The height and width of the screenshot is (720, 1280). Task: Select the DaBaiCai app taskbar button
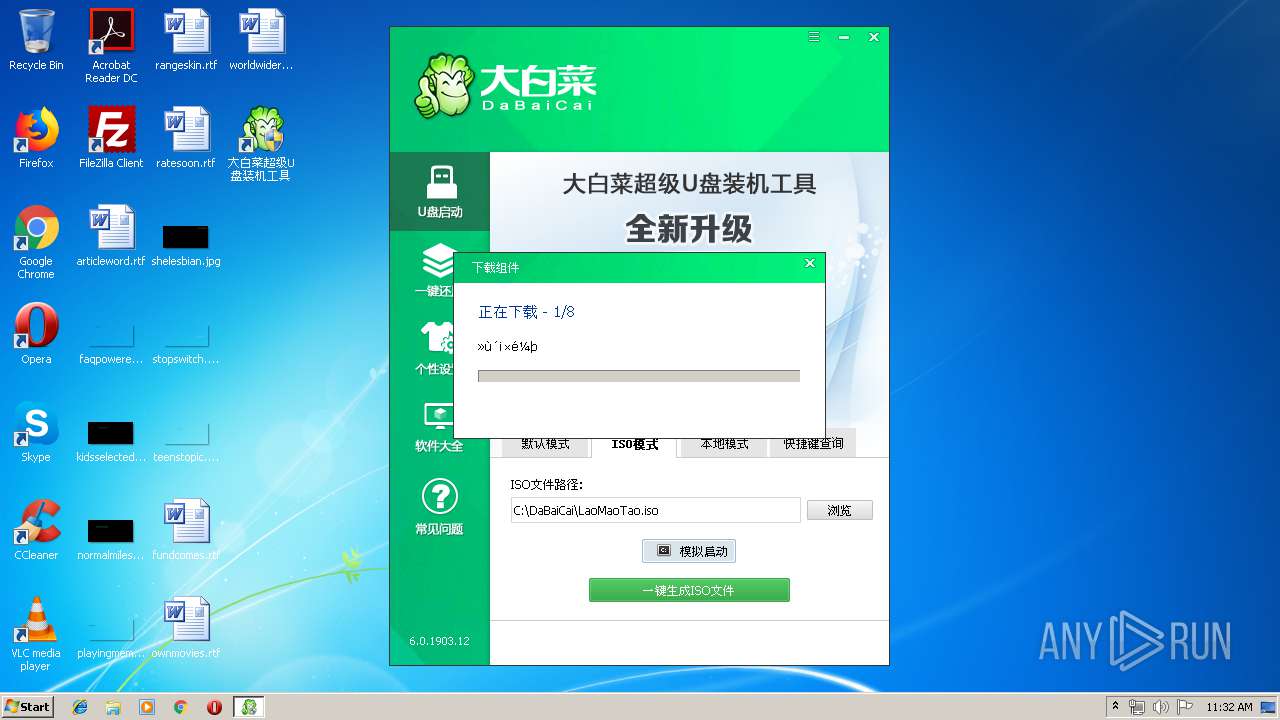coord(248,707)
